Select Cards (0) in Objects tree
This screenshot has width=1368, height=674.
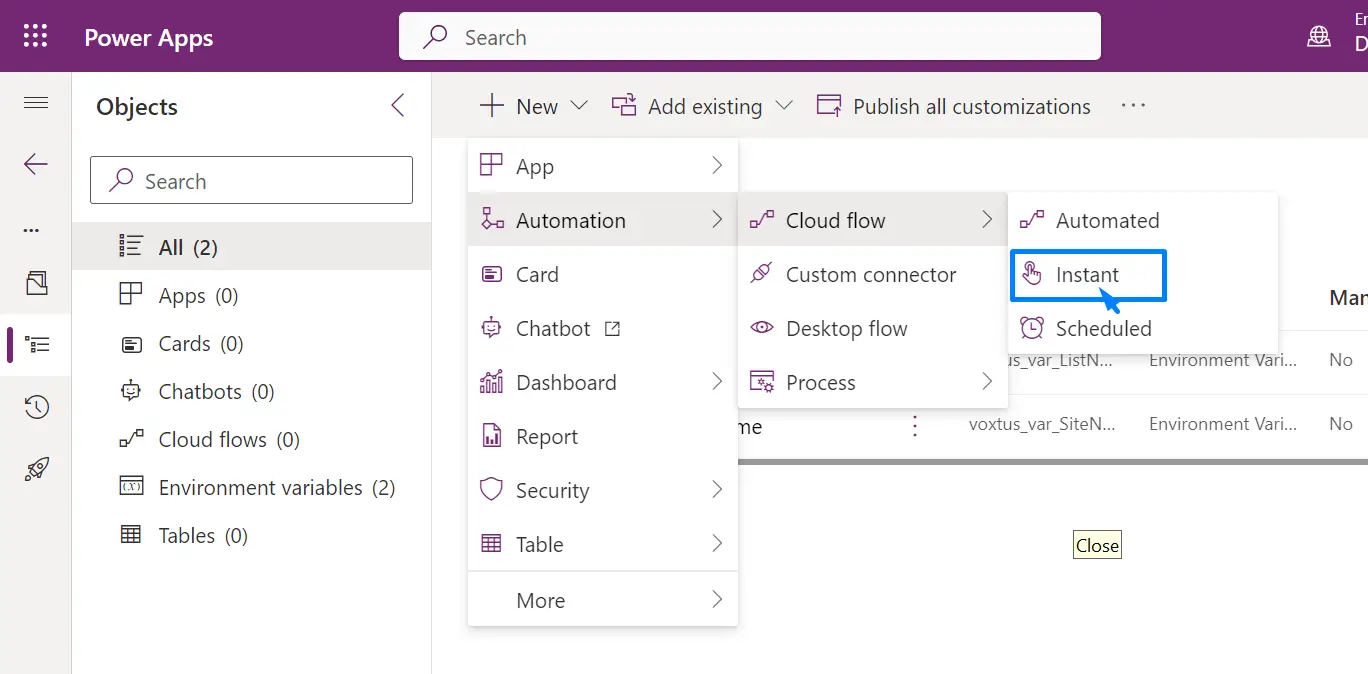252,343
